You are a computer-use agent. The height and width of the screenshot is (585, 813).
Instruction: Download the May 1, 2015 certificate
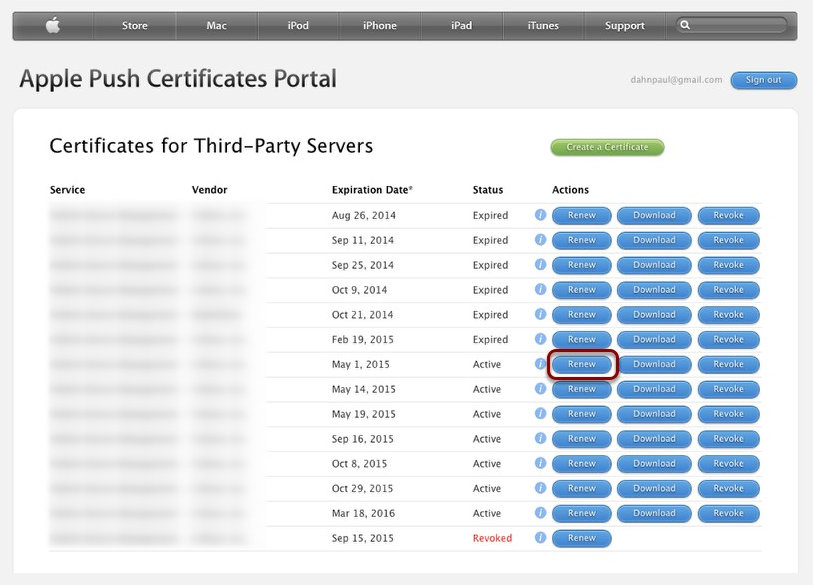click(x=654, y=365)
